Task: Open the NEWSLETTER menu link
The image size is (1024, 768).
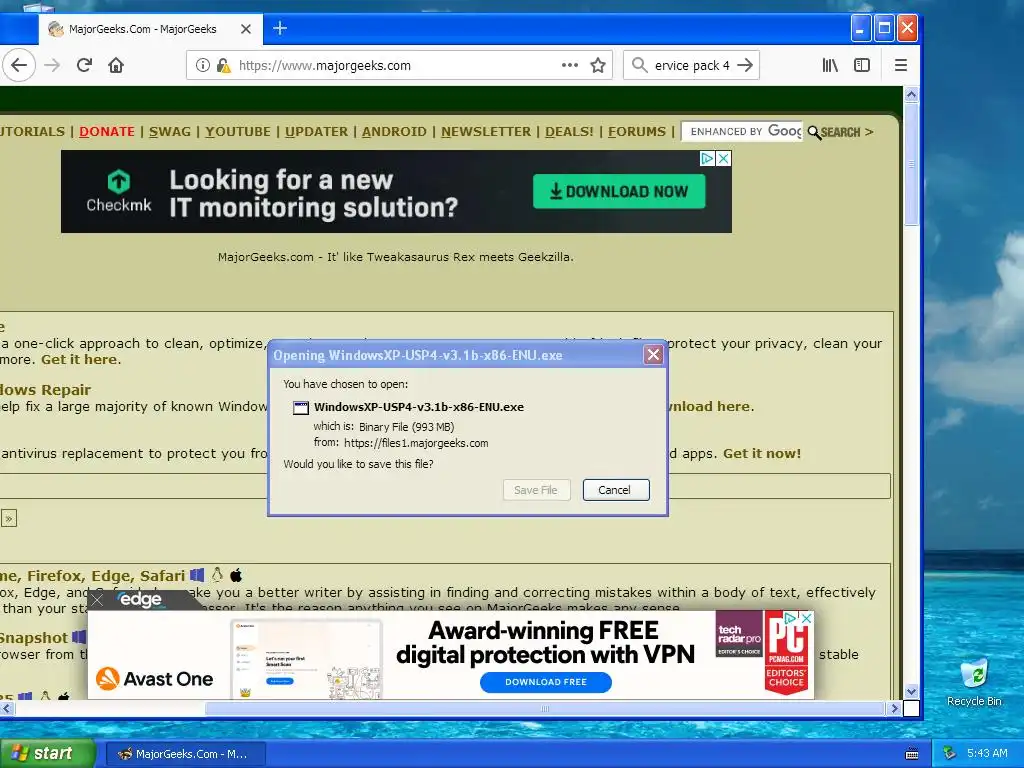Action: [486, 131]
